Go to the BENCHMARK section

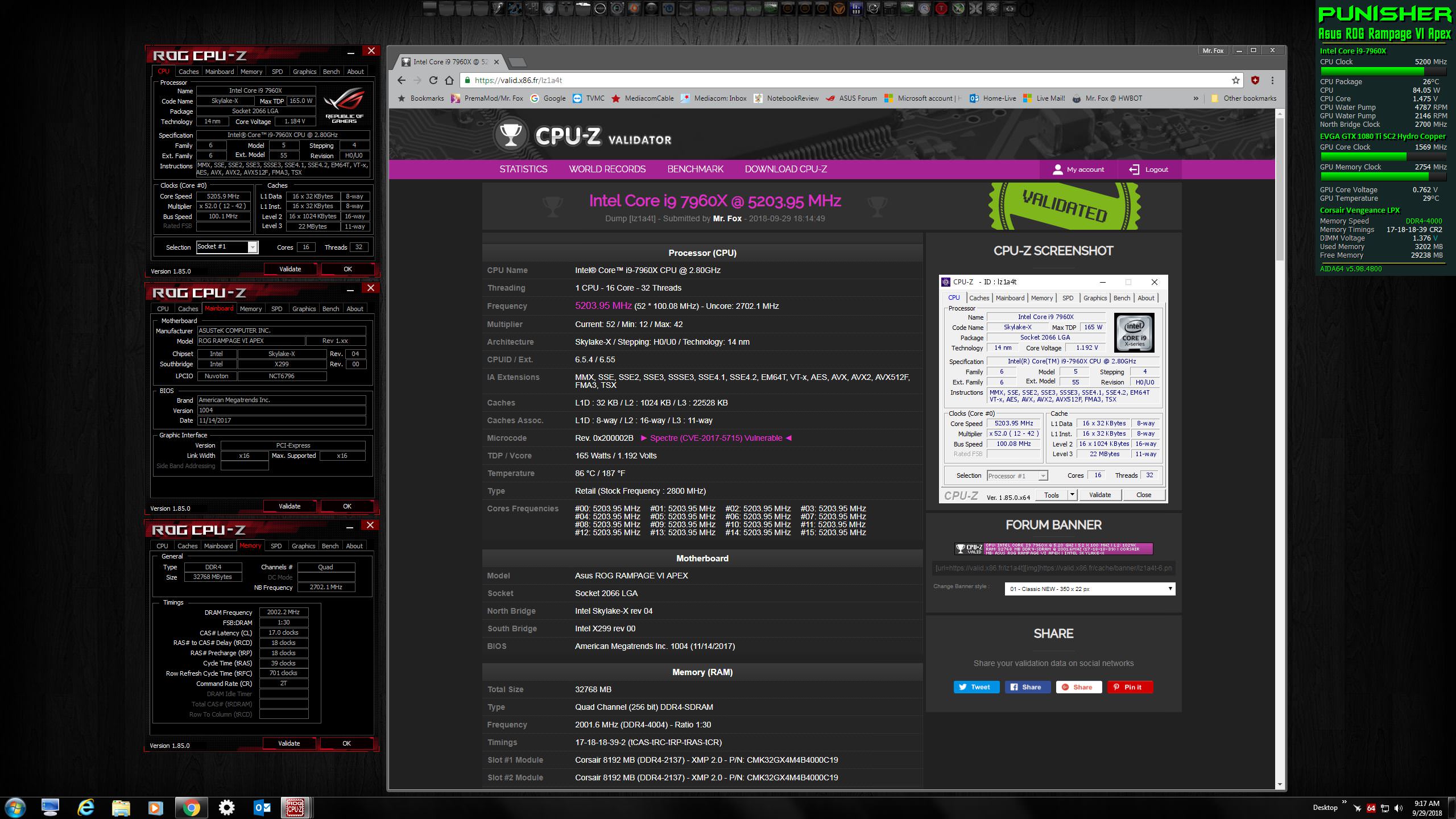695,169
